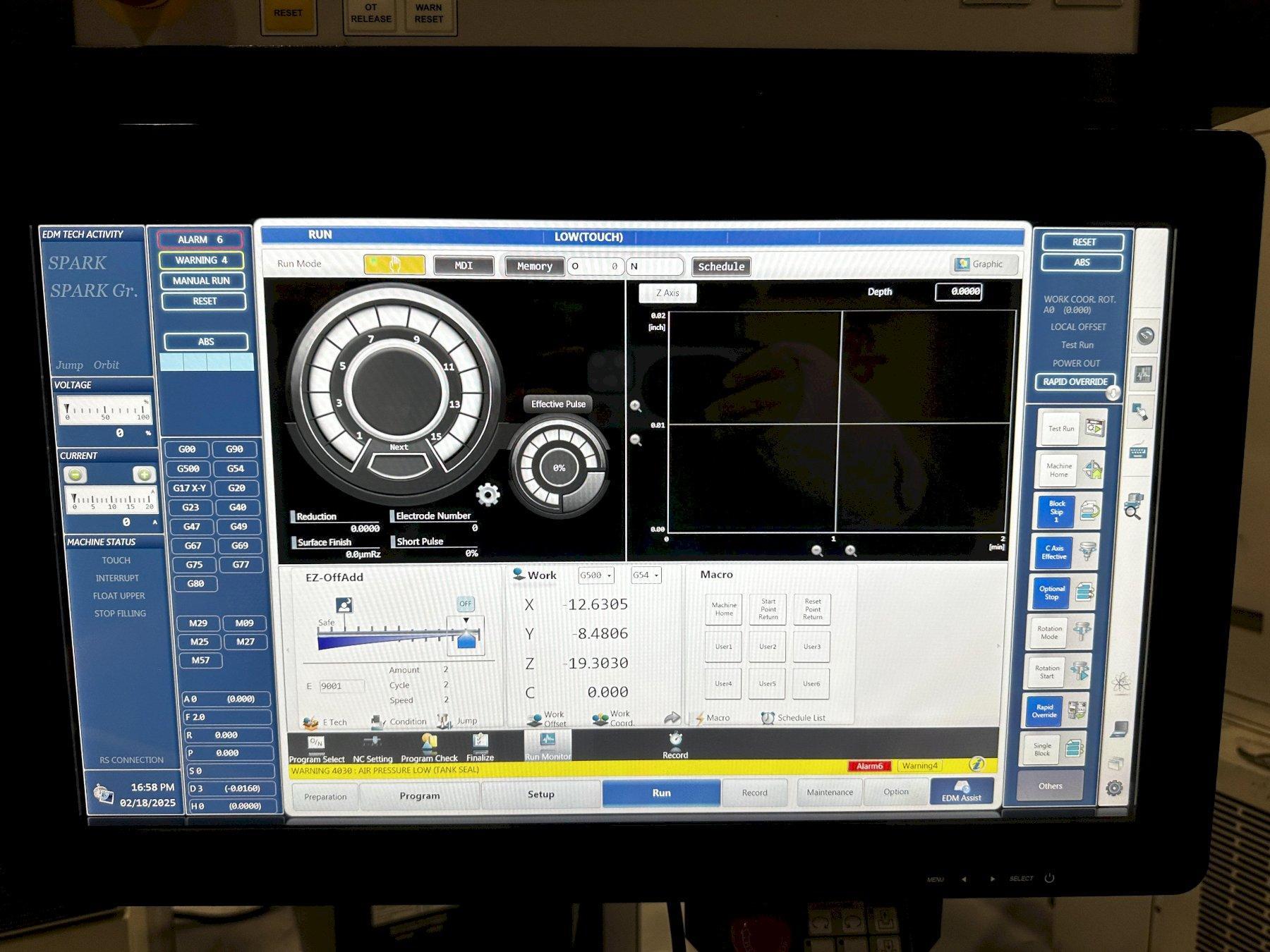
Task: Open the waveform monitor sidebar icon
Action: point(1144,374)
